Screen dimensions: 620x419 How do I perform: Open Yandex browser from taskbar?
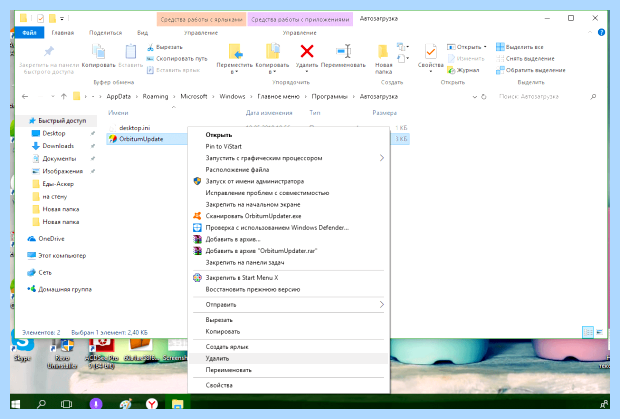(152, 404)
